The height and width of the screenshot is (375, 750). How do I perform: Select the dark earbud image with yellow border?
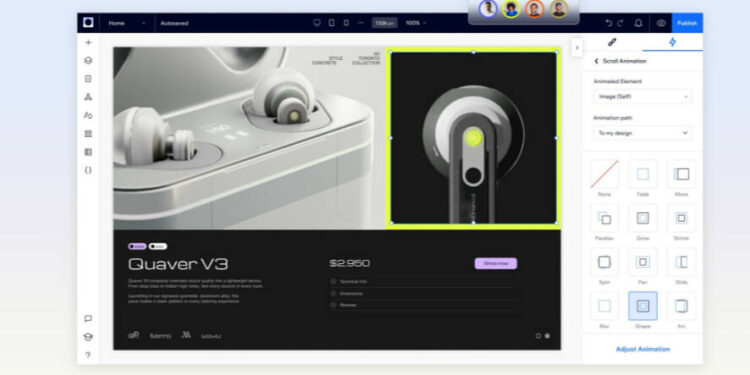click(x=474, y=138)
